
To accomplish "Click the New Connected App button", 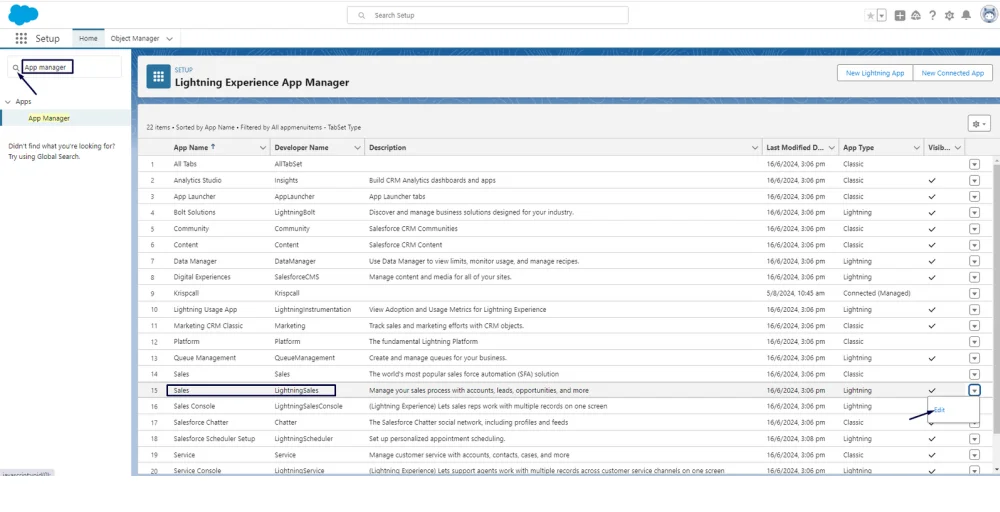I will click(953, 73).
